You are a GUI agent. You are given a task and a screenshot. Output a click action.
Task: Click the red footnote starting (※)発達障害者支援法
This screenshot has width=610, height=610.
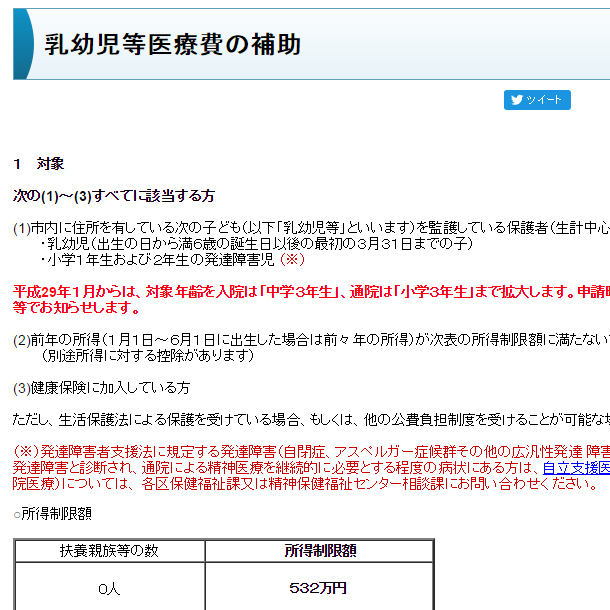(300, 452)
